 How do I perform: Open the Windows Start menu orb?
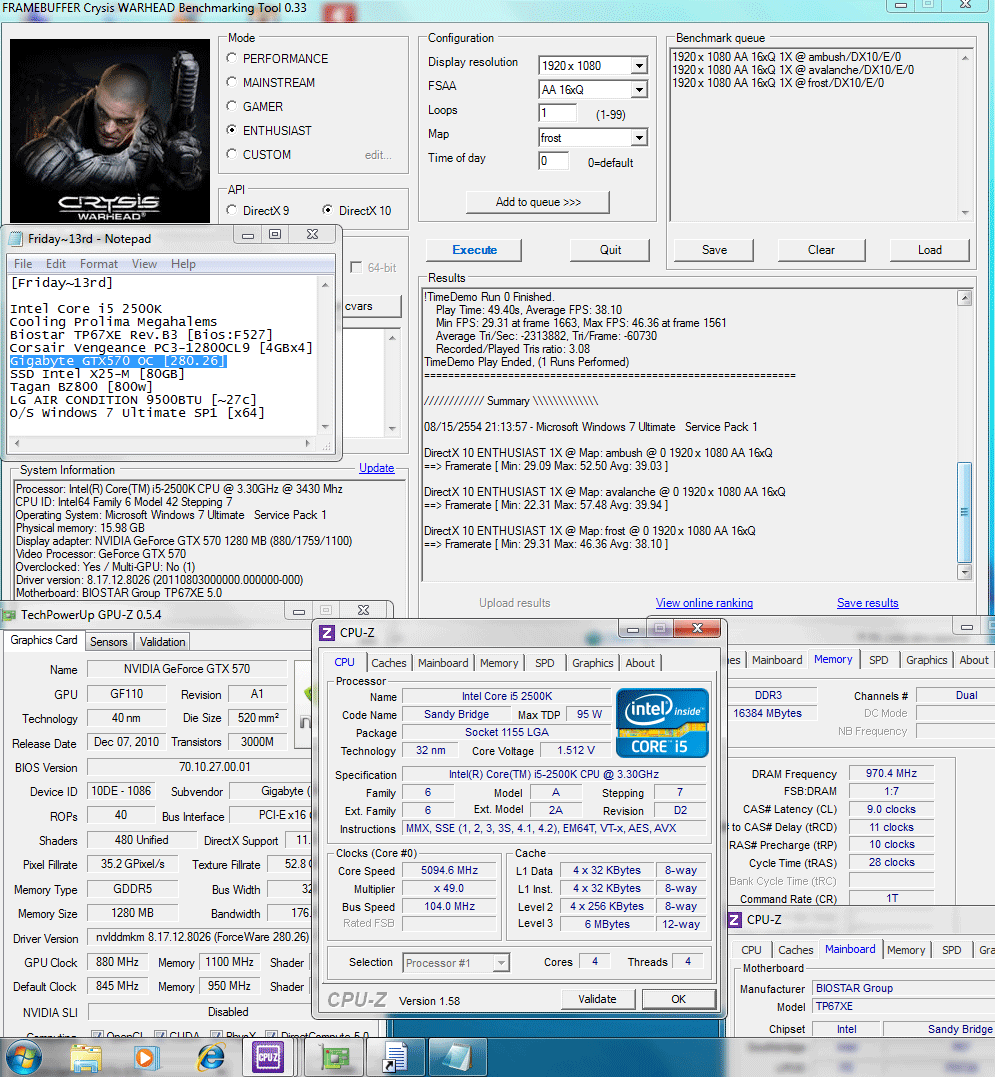[24, 1057]
